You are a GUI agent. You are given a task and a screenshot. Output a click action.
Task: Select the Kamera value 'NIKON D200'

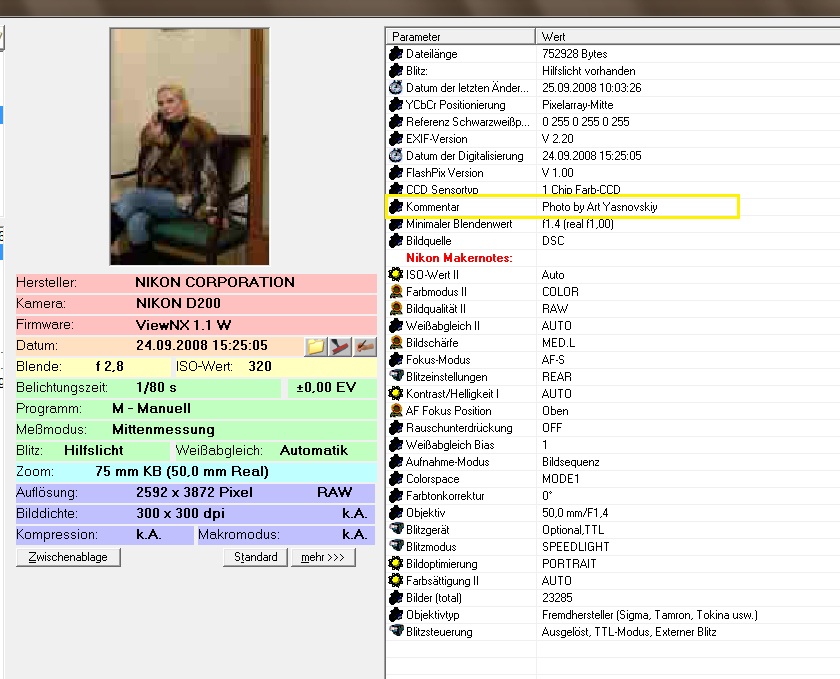coord(178,303)
